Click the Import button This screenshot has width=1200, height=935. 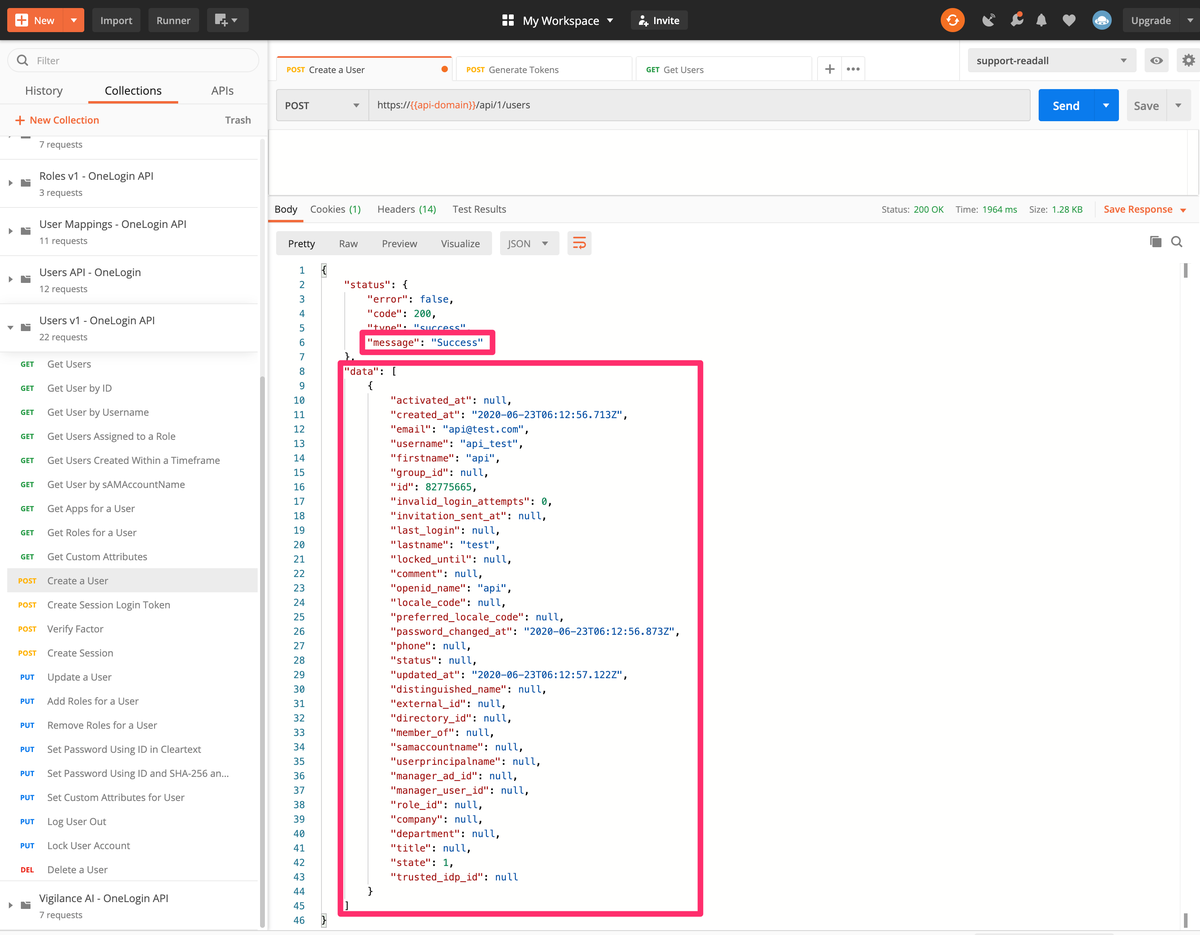[116, 20]
